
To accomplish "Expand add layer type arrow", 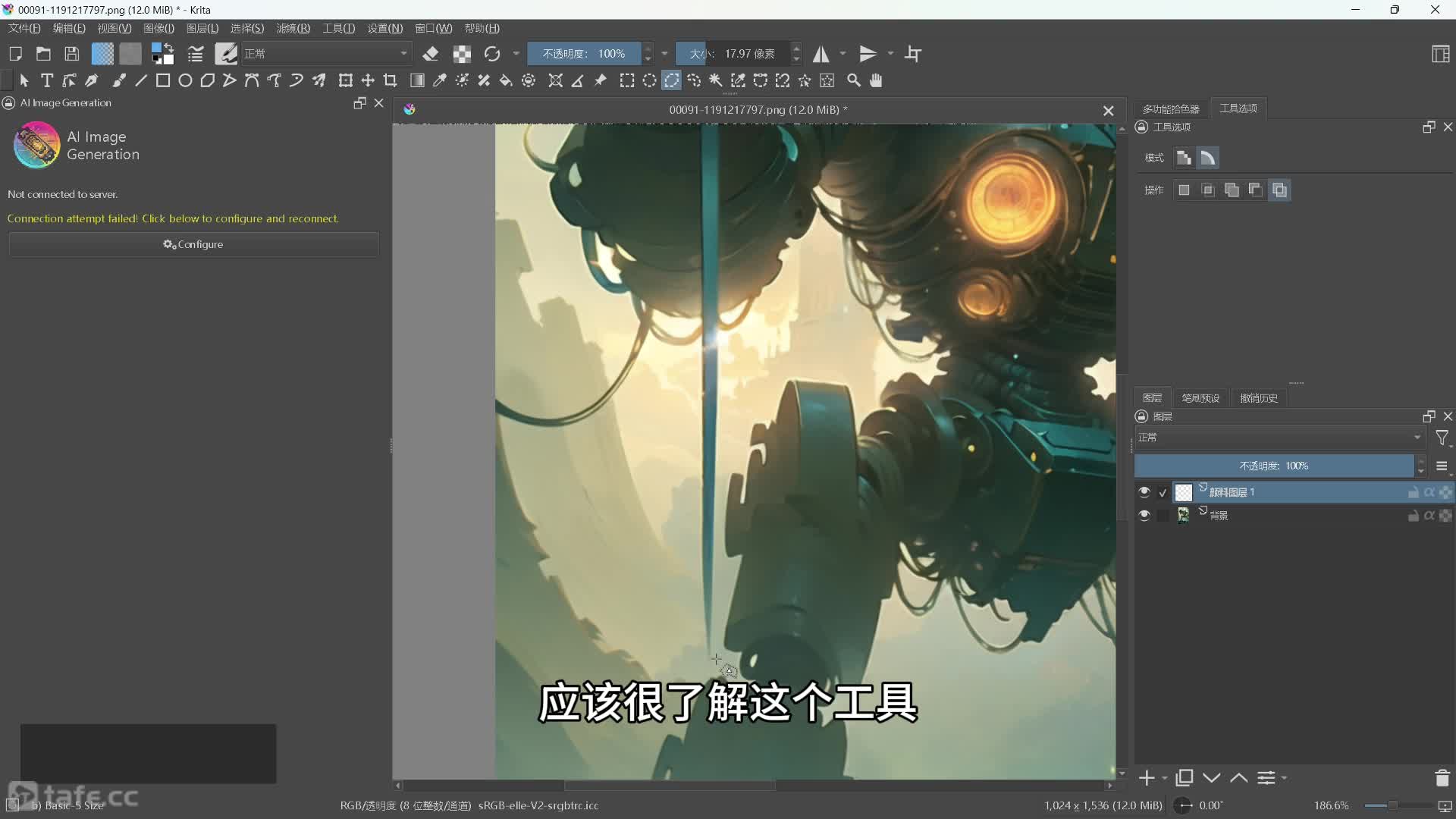I will point(1165,778).
